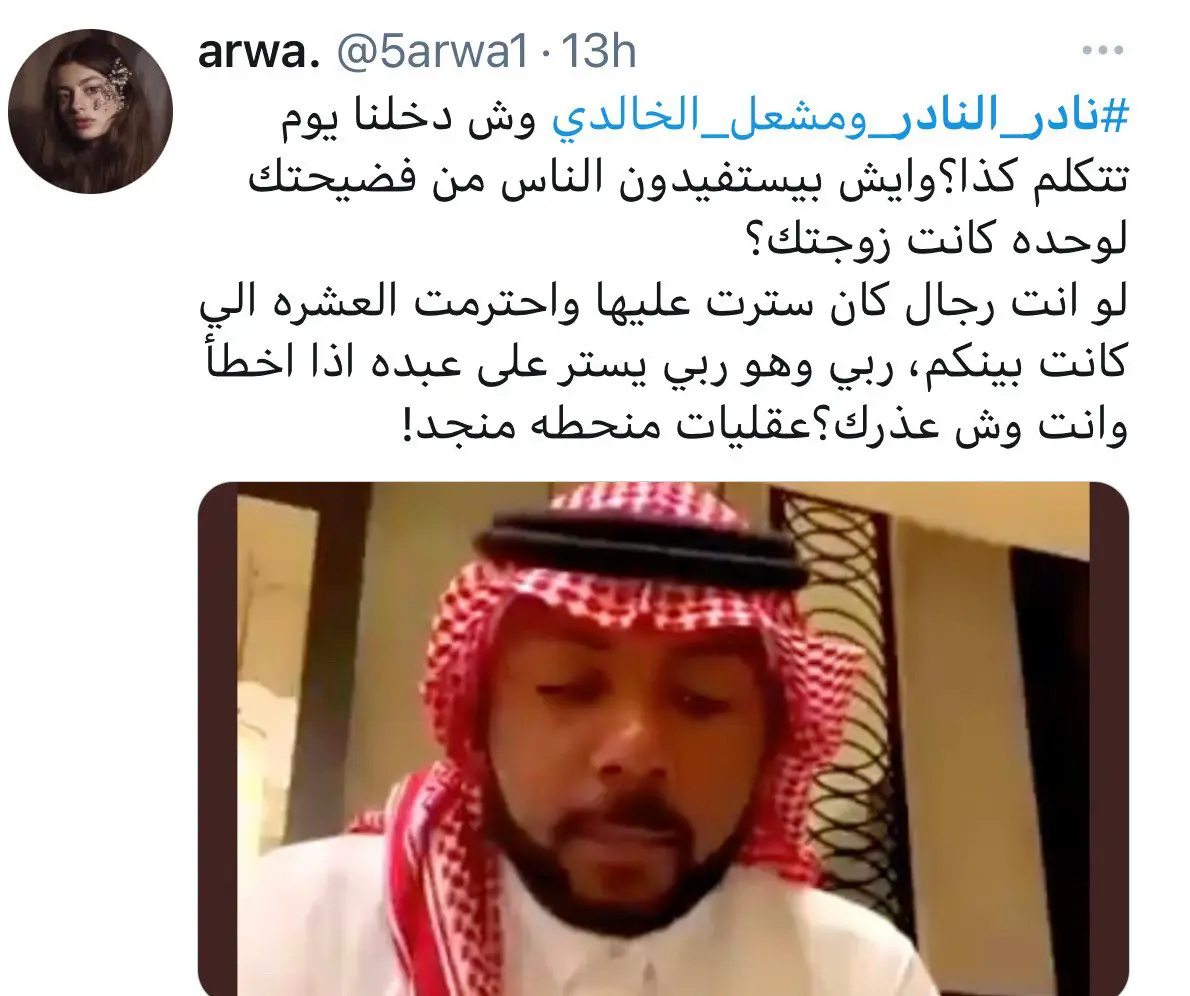Open the hashtag #نادر_النادر_ومشعل_الخالدي

click(839, 118)
